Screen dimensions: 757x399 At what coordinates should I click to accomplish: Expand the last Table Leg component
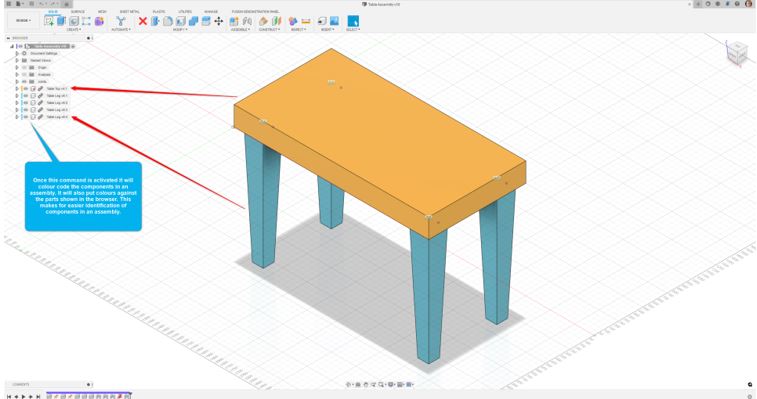pos(17,117)
